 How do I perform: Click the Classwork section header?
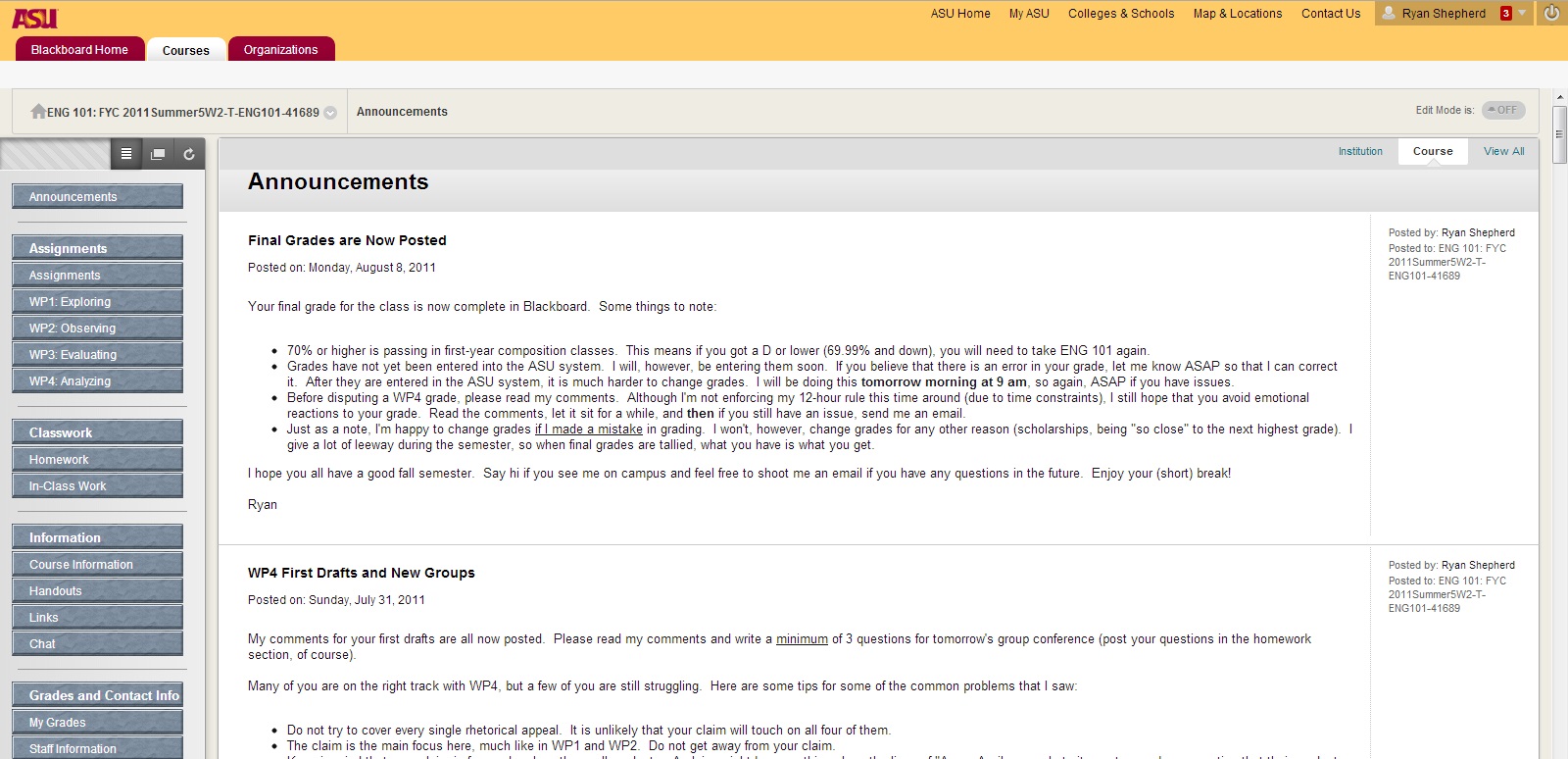click(97, 432)
